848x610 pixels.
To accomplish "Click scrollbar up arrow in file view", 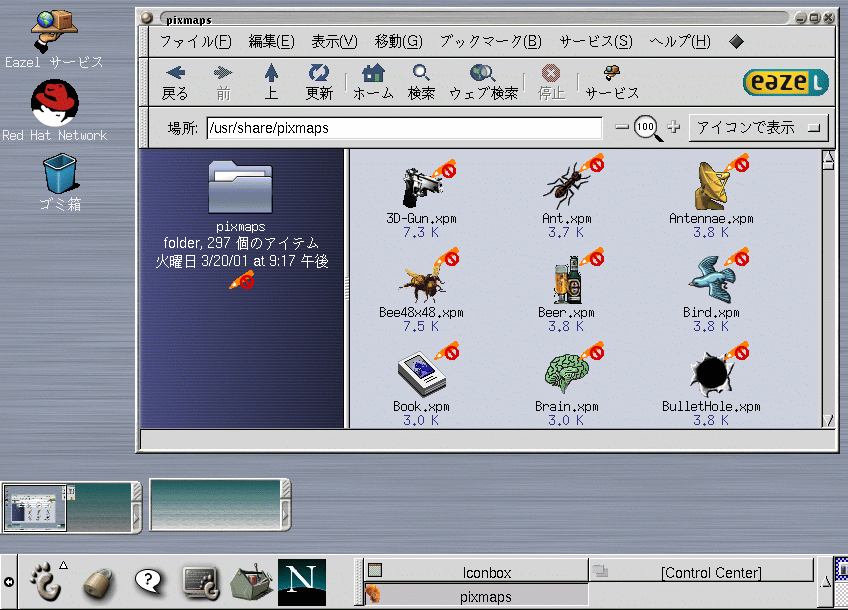I will click(828, 158).
